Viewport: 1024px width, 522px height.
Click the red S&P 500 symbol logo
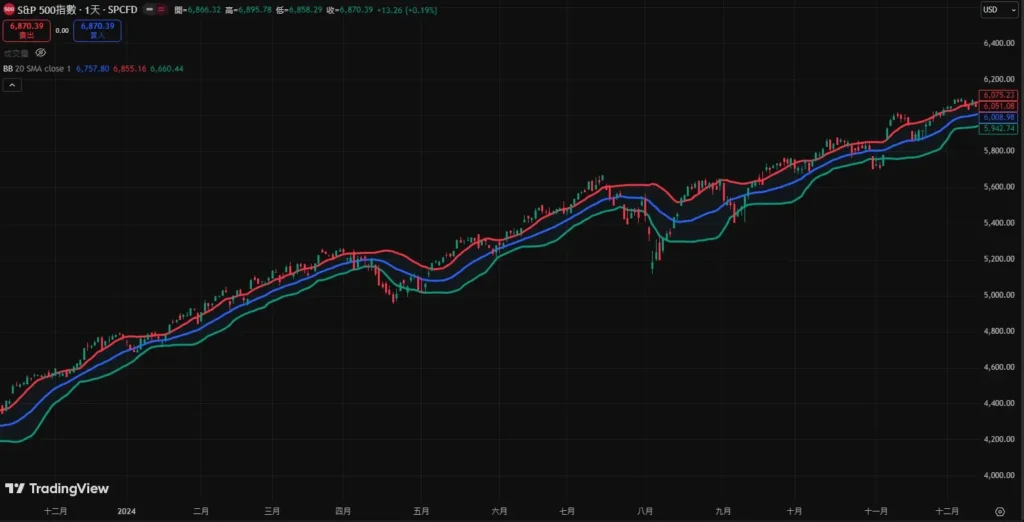(9, 8)
